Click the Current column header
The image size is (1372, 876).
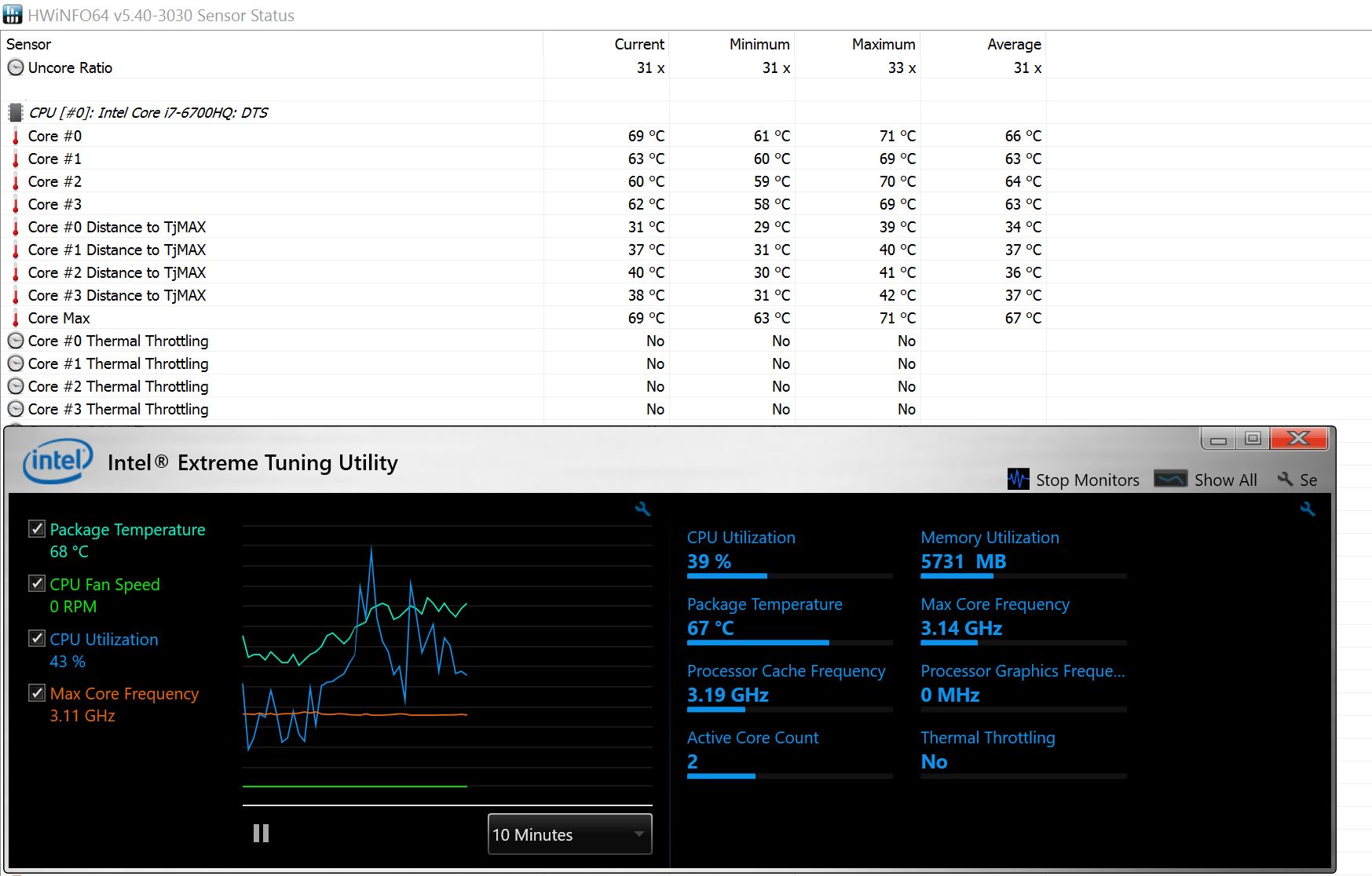tap(639, 44)
